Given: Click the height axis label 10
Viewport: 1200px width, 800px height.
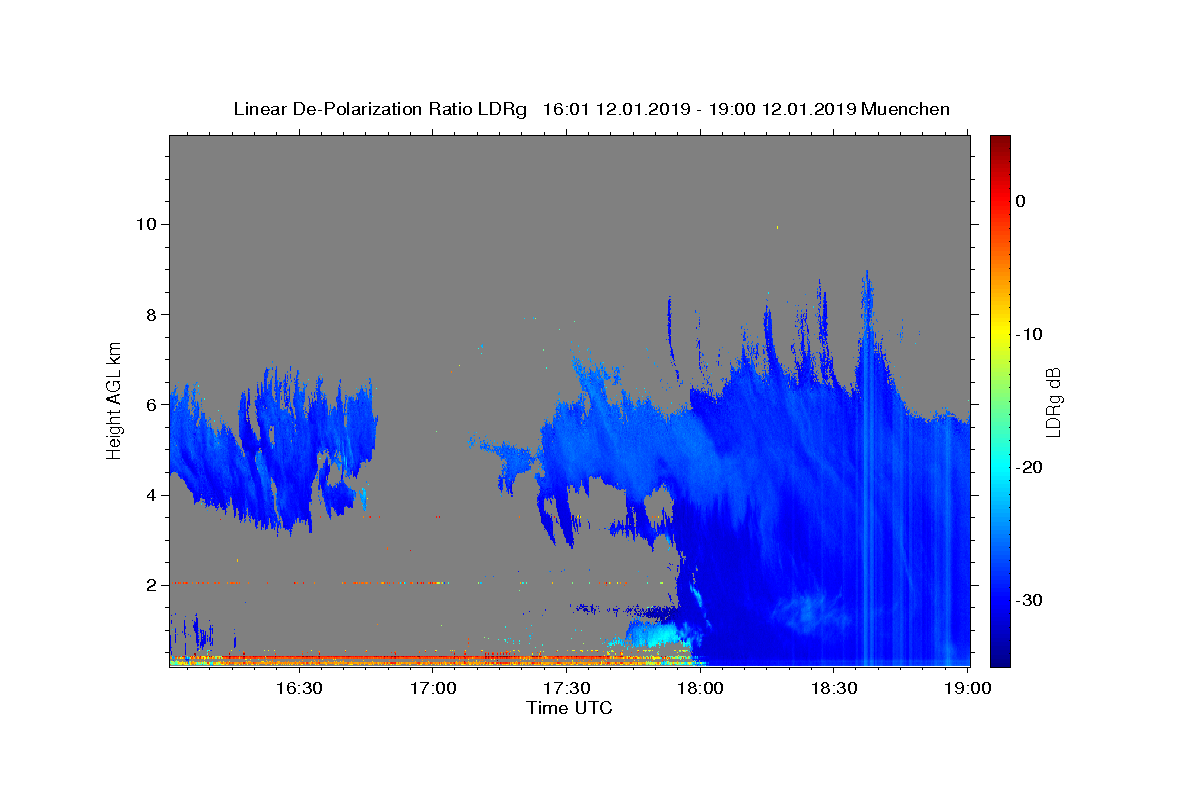Looking at the screenshot, I should pyautogui.click(x=147, y=224).
